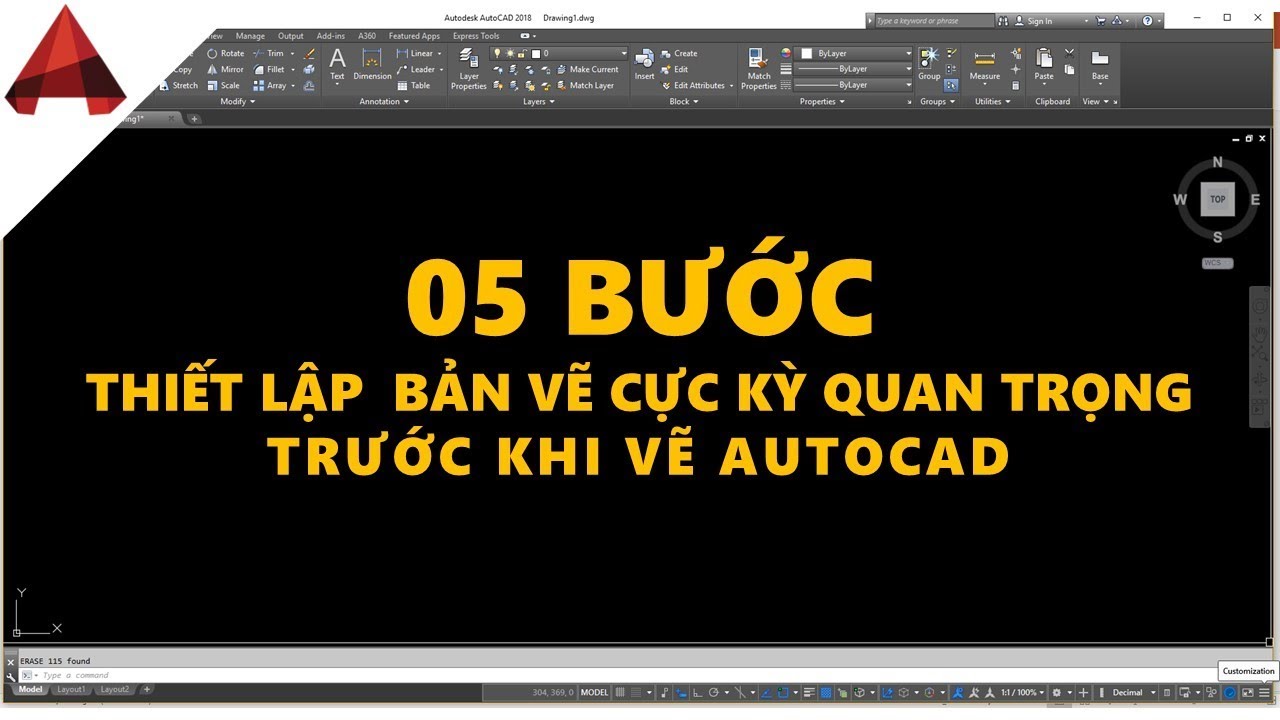Open the WCS coordinate system dropdown
1280x720 pixels.
click(1217, 263)
